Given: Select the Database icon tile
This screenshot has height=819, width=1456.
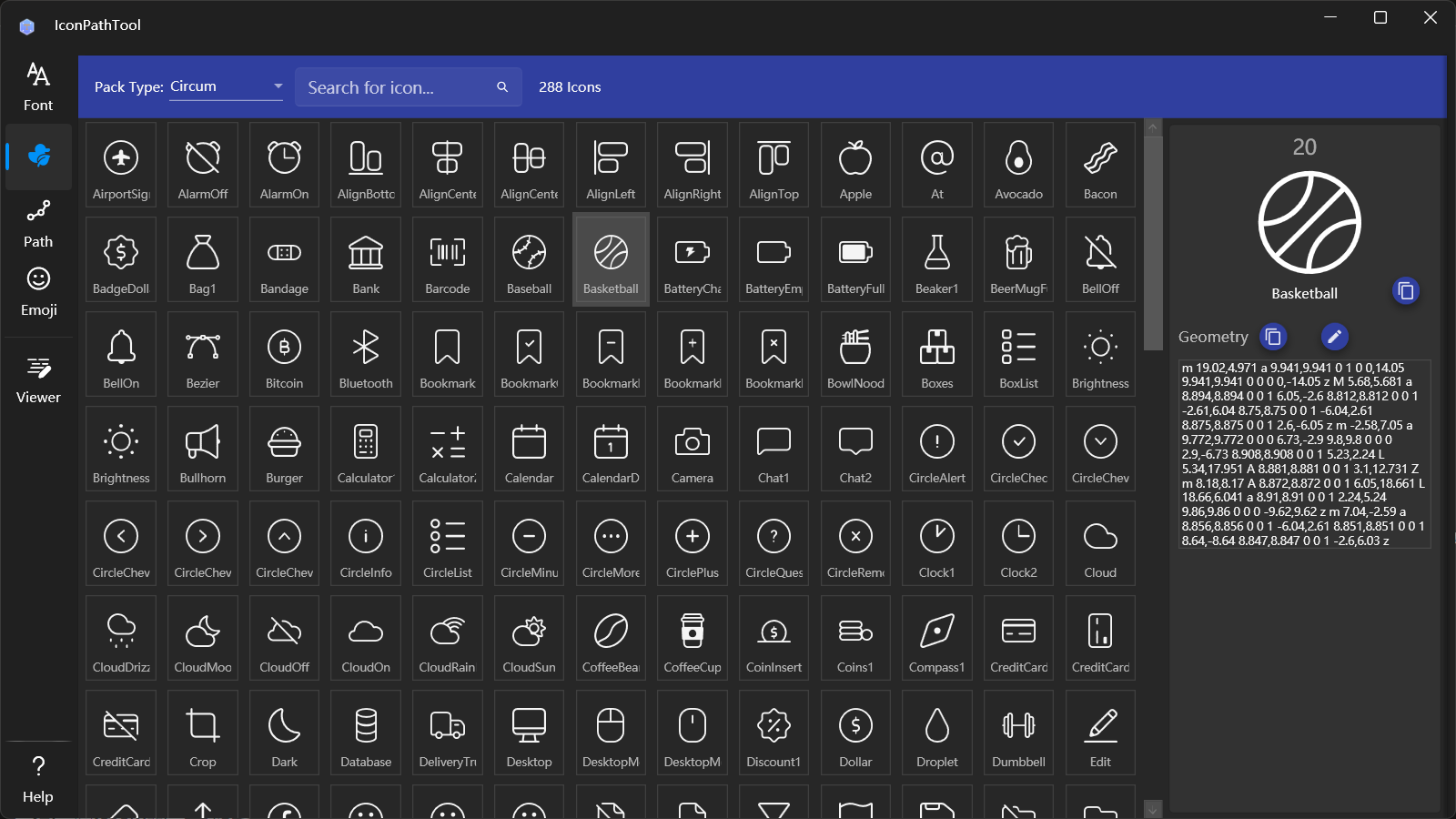Looking at the screenshot, I should pos(366,733).
